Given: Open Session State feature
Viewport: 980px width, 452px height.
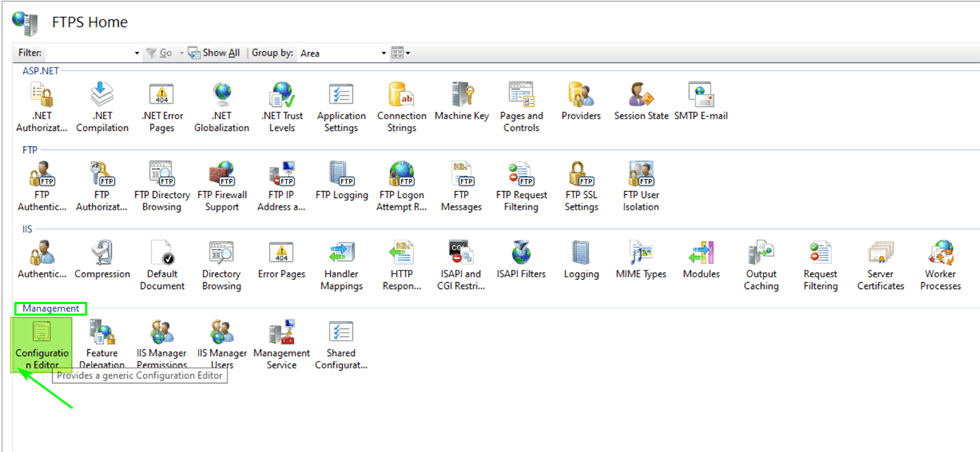Looking at the screenshot, I should pyautogui.click(x=641, y=101).
